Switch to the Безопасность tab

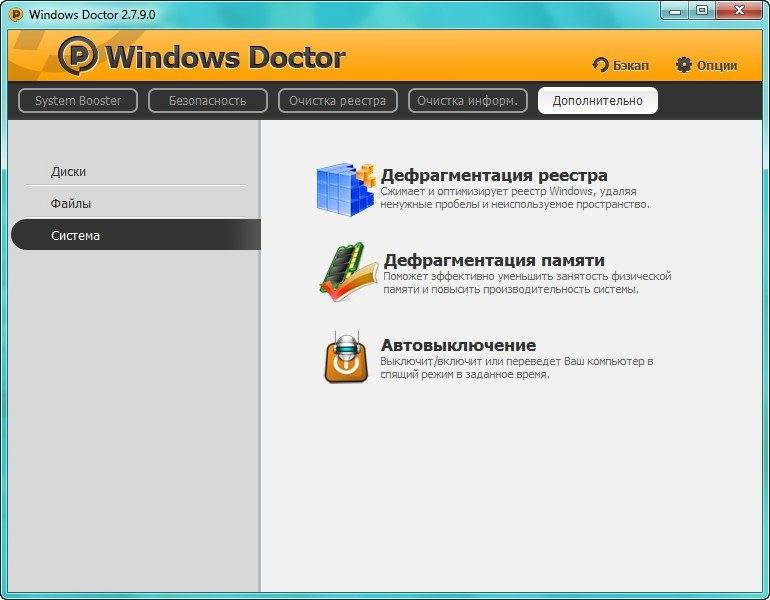click(208, 101)
